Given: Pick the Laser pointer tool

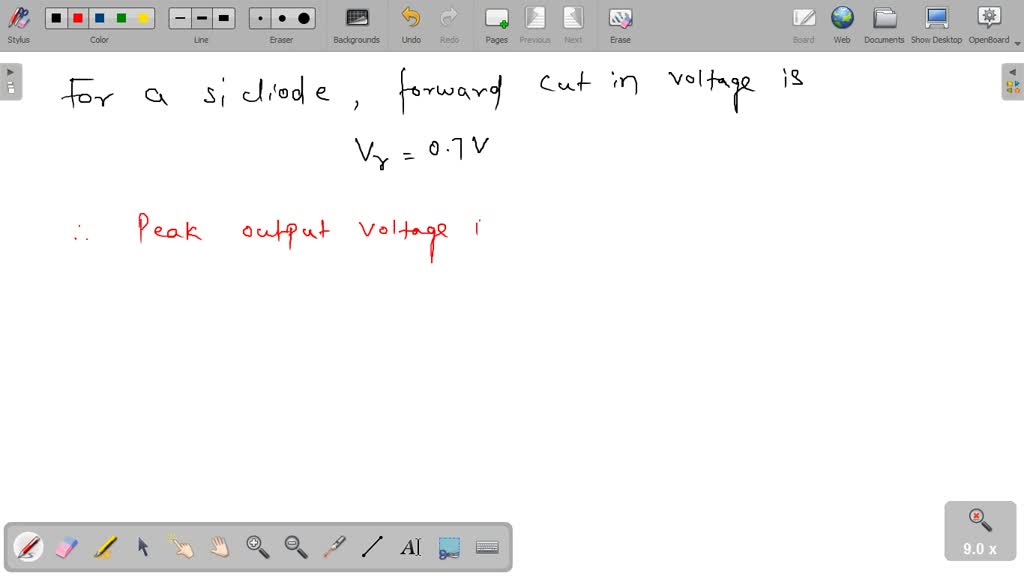Looking at the screenshot, I should coord(333,547).
